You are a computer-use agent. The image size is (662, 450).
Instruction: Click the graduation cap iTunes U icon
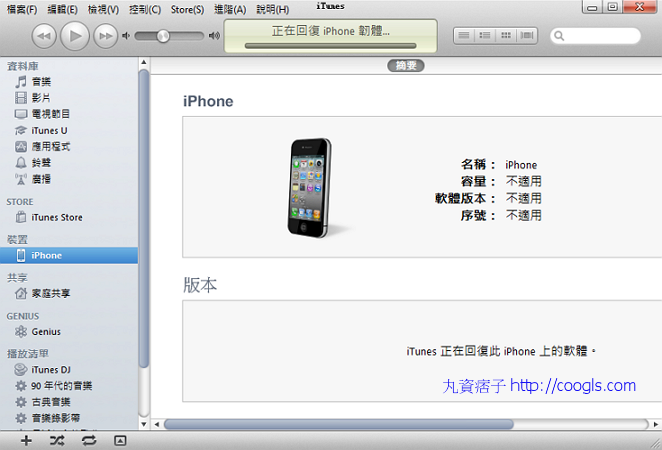21,130
